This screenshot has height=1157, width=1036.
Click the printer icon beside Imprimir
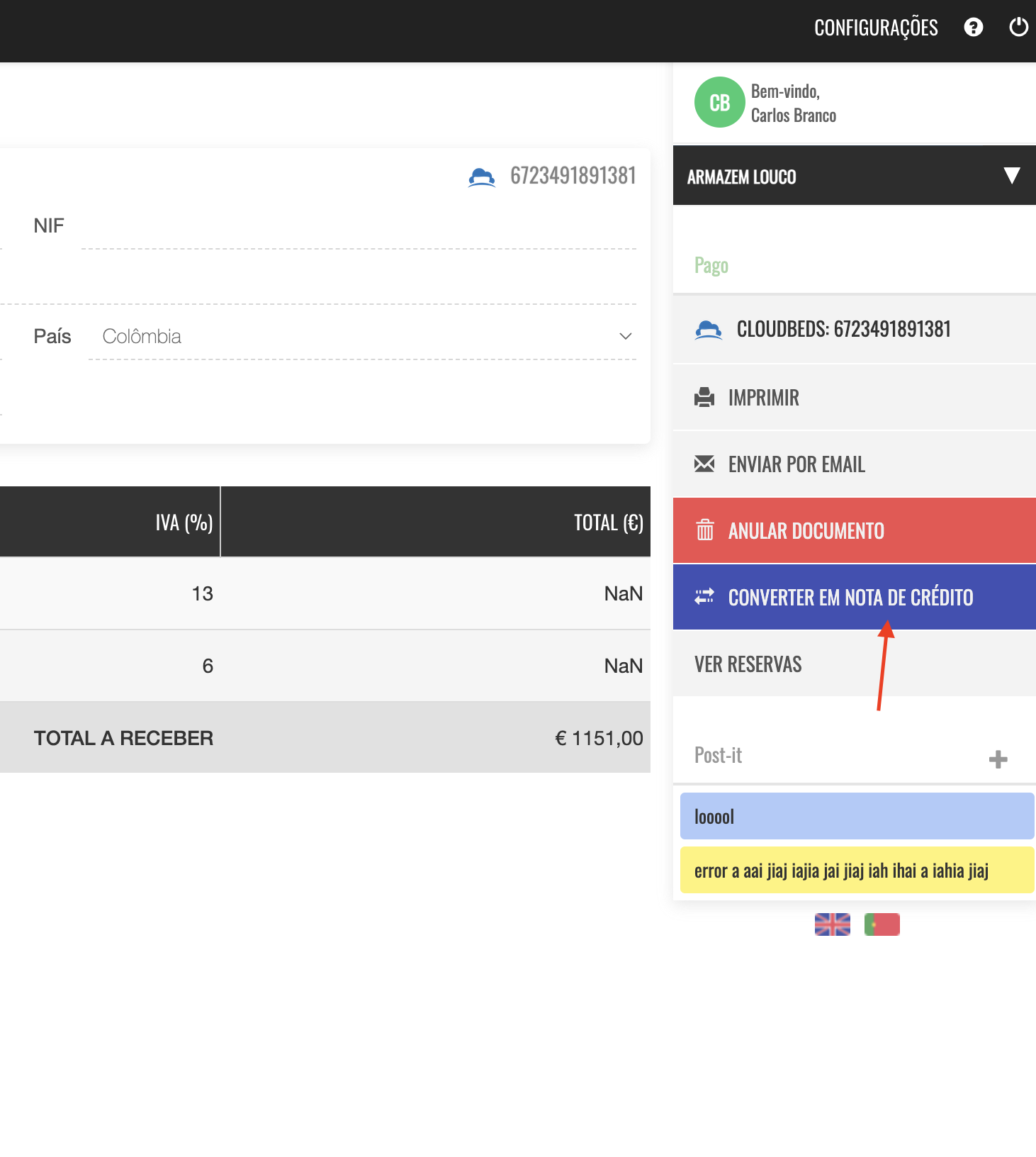point(704,398)
